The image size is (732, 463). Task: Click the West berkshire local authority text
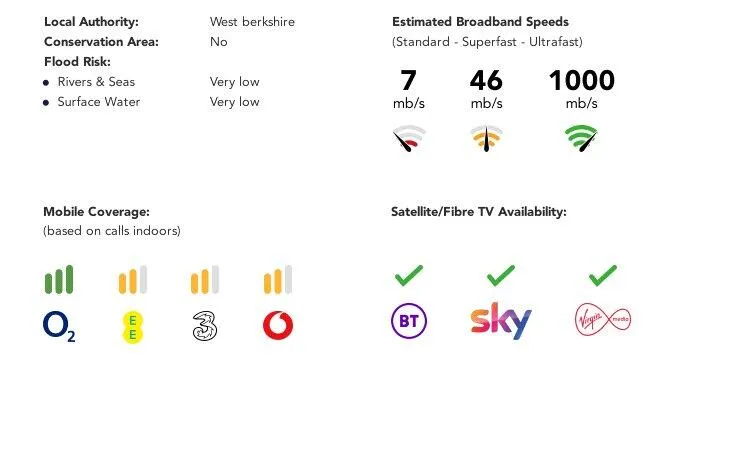click(x=252, y=22)
